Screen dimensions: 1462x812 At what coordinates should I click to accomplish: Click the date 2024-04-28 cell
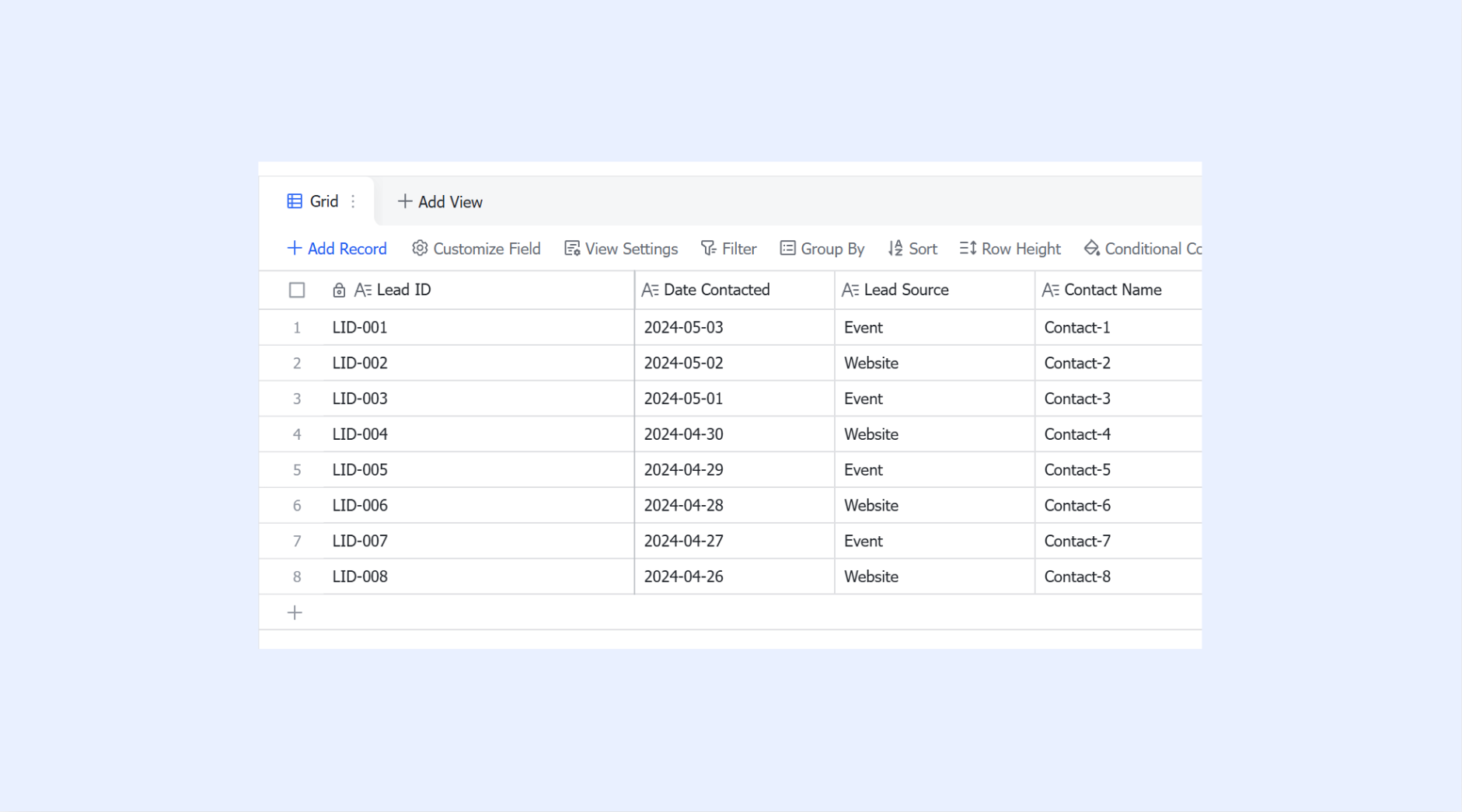tap(734, 506)
